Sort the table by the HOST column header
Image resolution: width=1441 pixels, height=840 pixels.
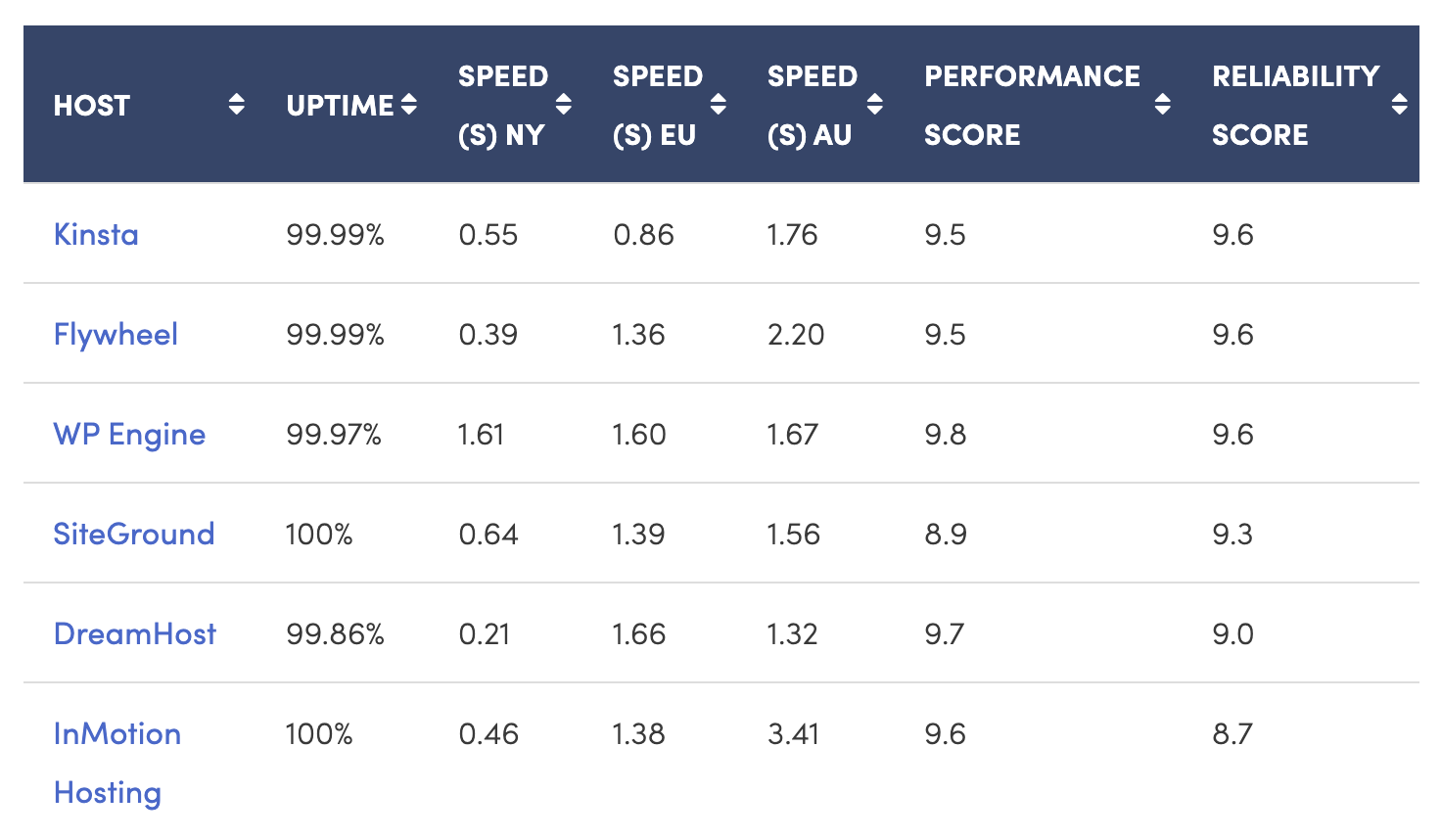(92, 105)
